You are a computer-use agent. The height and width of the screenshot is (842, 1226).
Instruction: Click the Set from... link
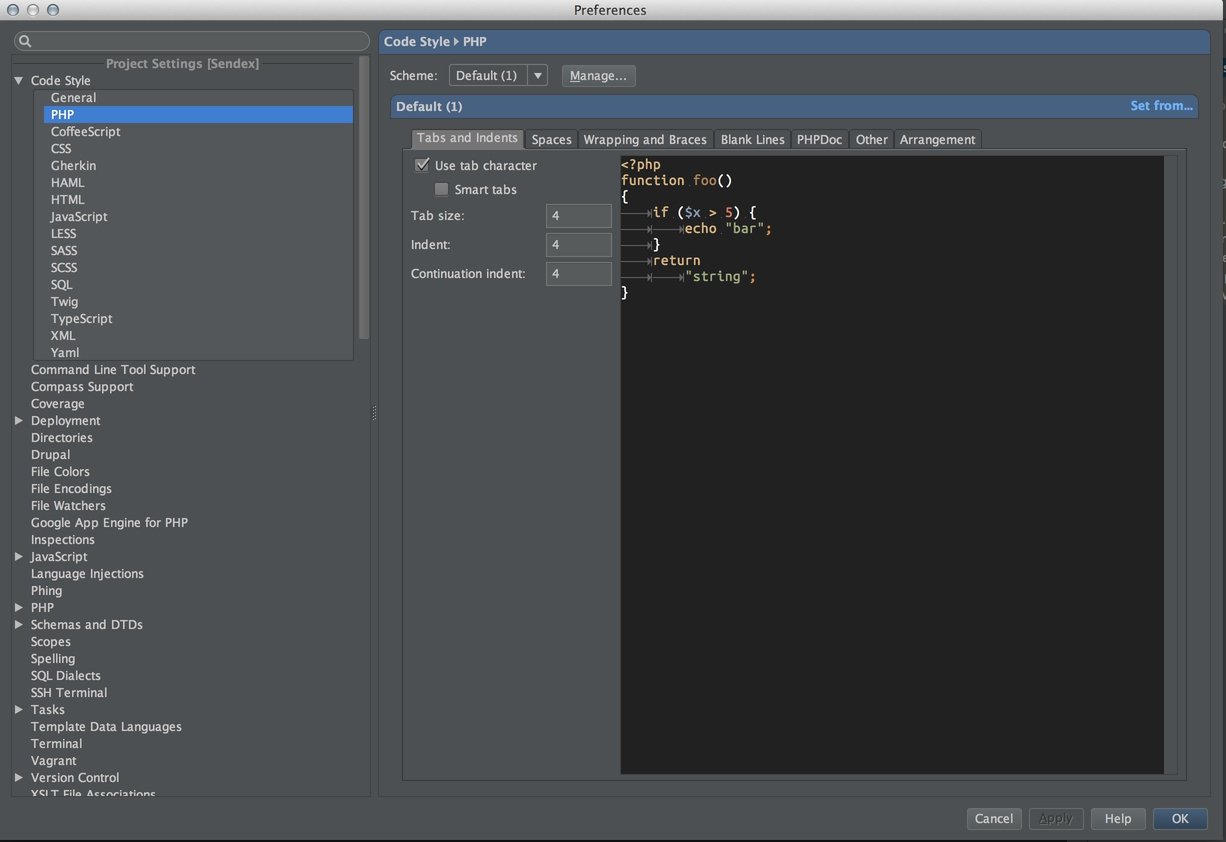pos(1161,106)
